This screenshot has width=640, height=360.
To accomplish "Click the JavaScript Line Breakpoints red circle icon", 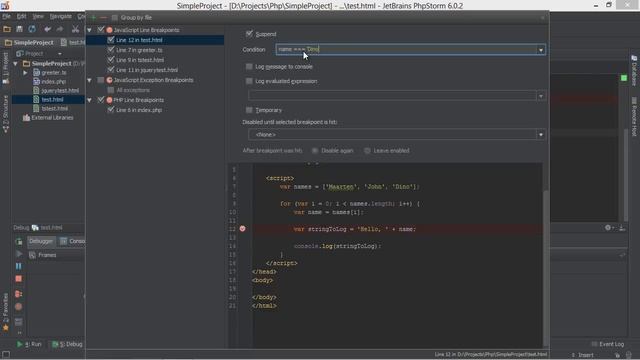I will point(109,30).
